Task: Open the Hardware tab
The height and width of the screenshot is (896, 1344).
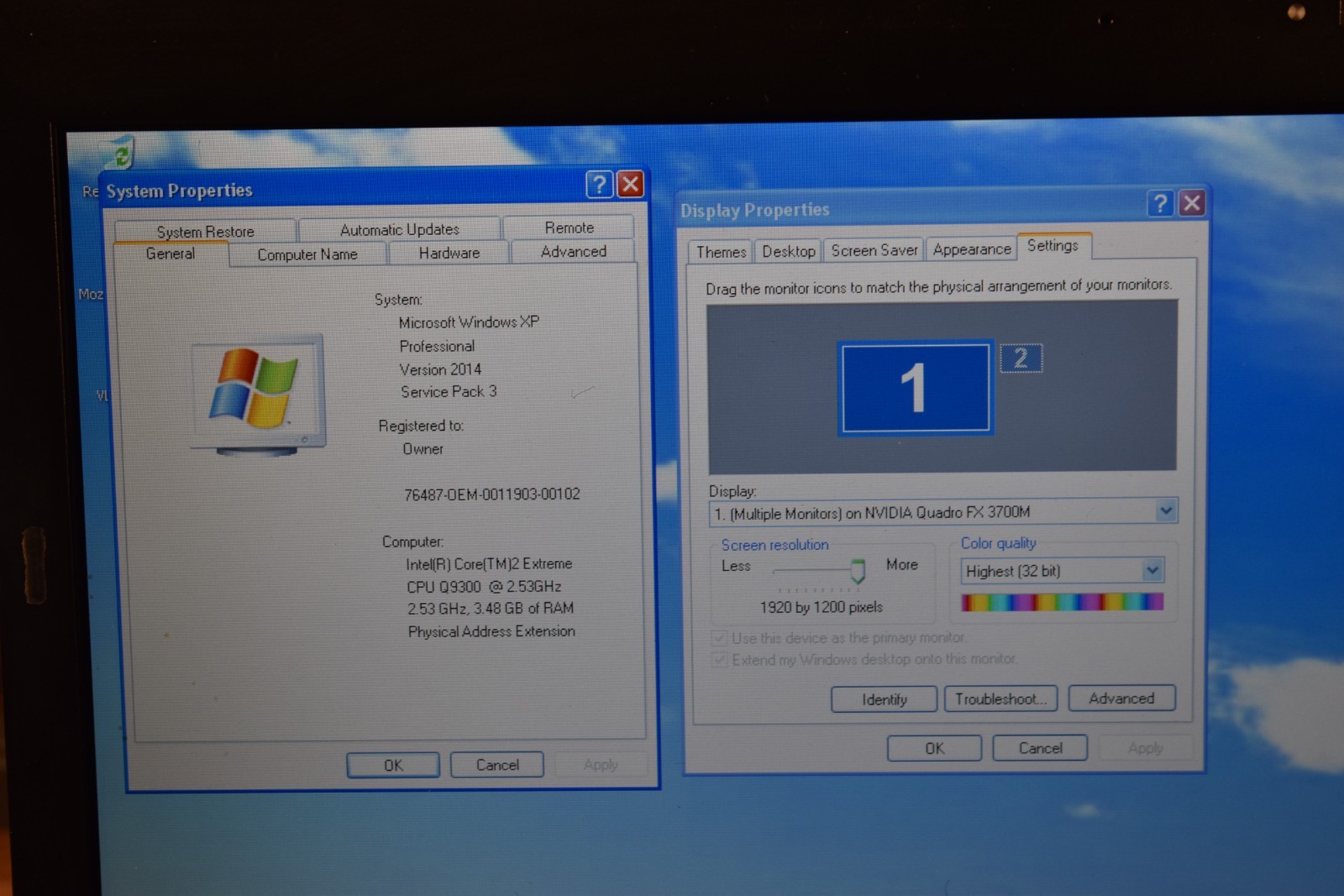Action: pos(449,253)
